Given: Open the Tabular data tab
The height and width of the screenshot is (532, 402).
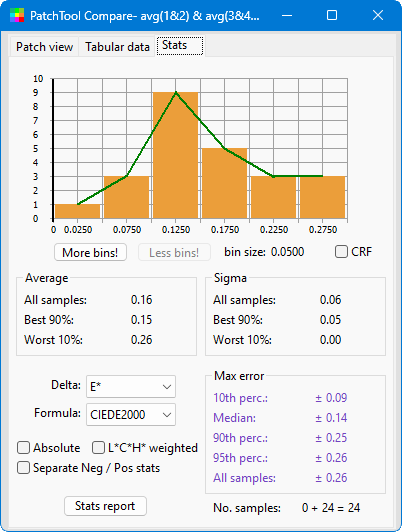Looking at the screenshot, I should coord(117,46).
